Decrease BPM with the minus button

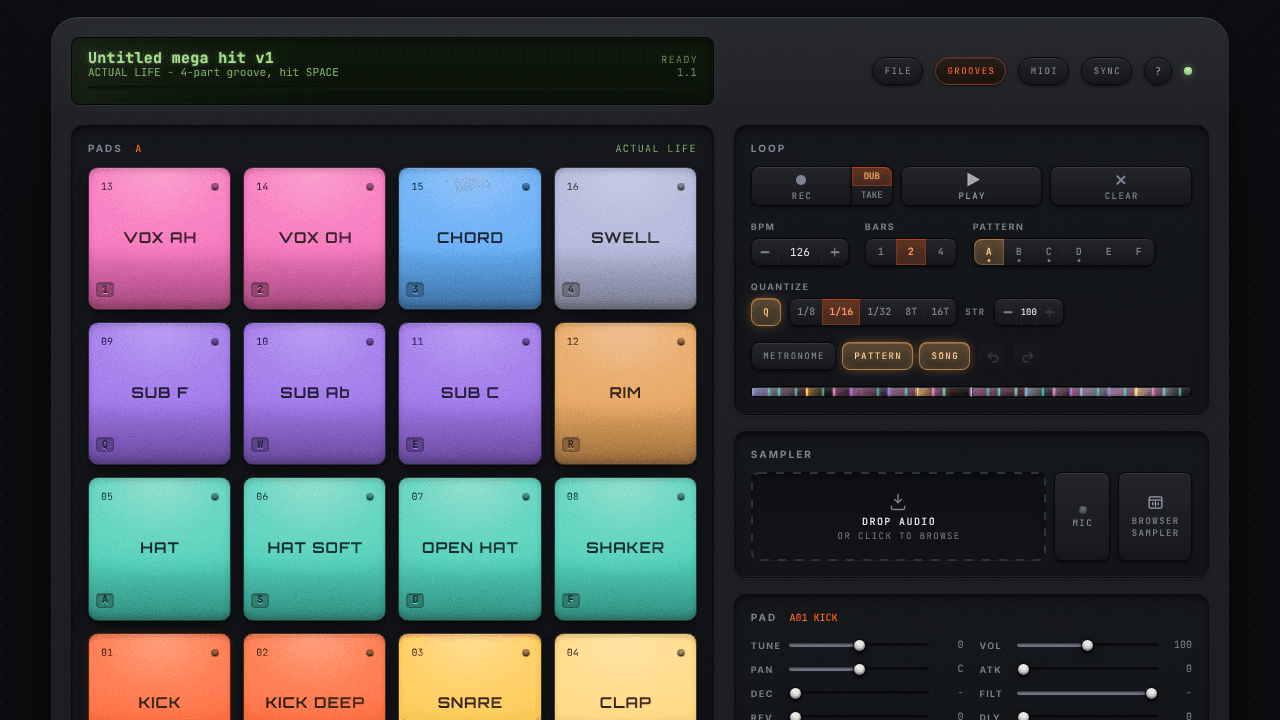pyautogui.click(x=765, y=252)
